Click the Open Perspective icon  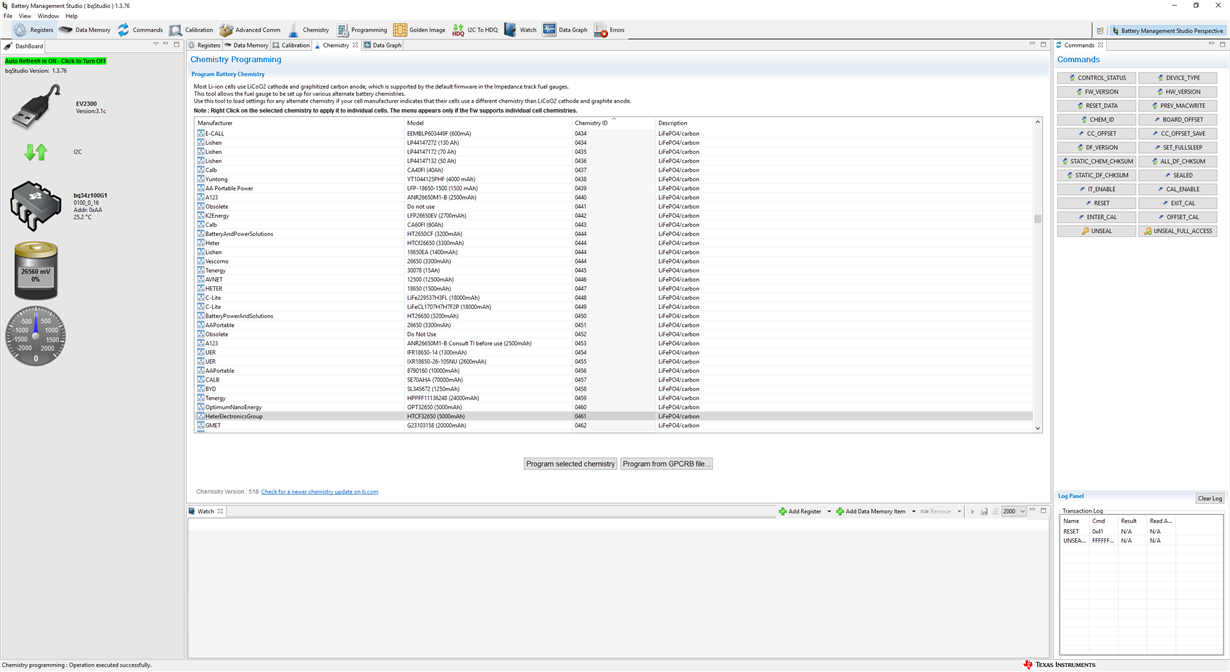(x=1100, y=31)
